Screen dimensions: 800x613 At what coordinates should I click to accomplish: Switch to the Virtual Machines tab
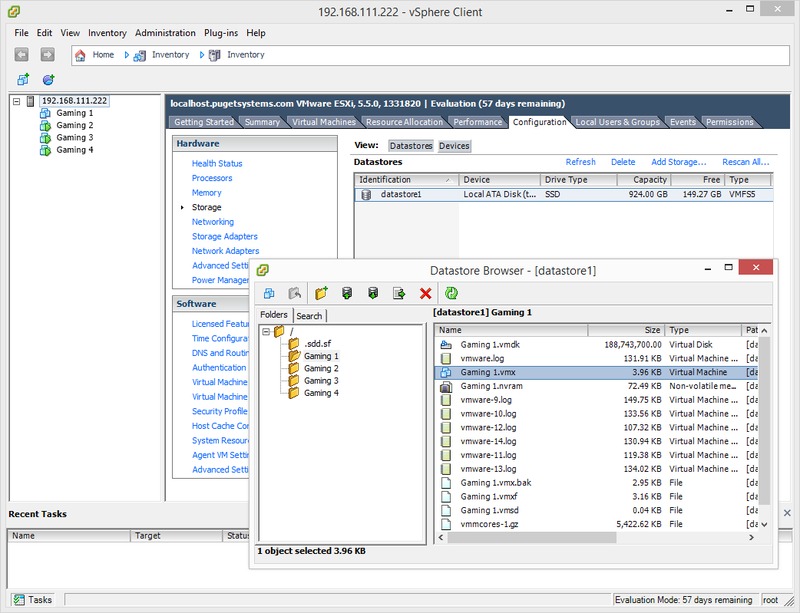click(x=323, y=122)
